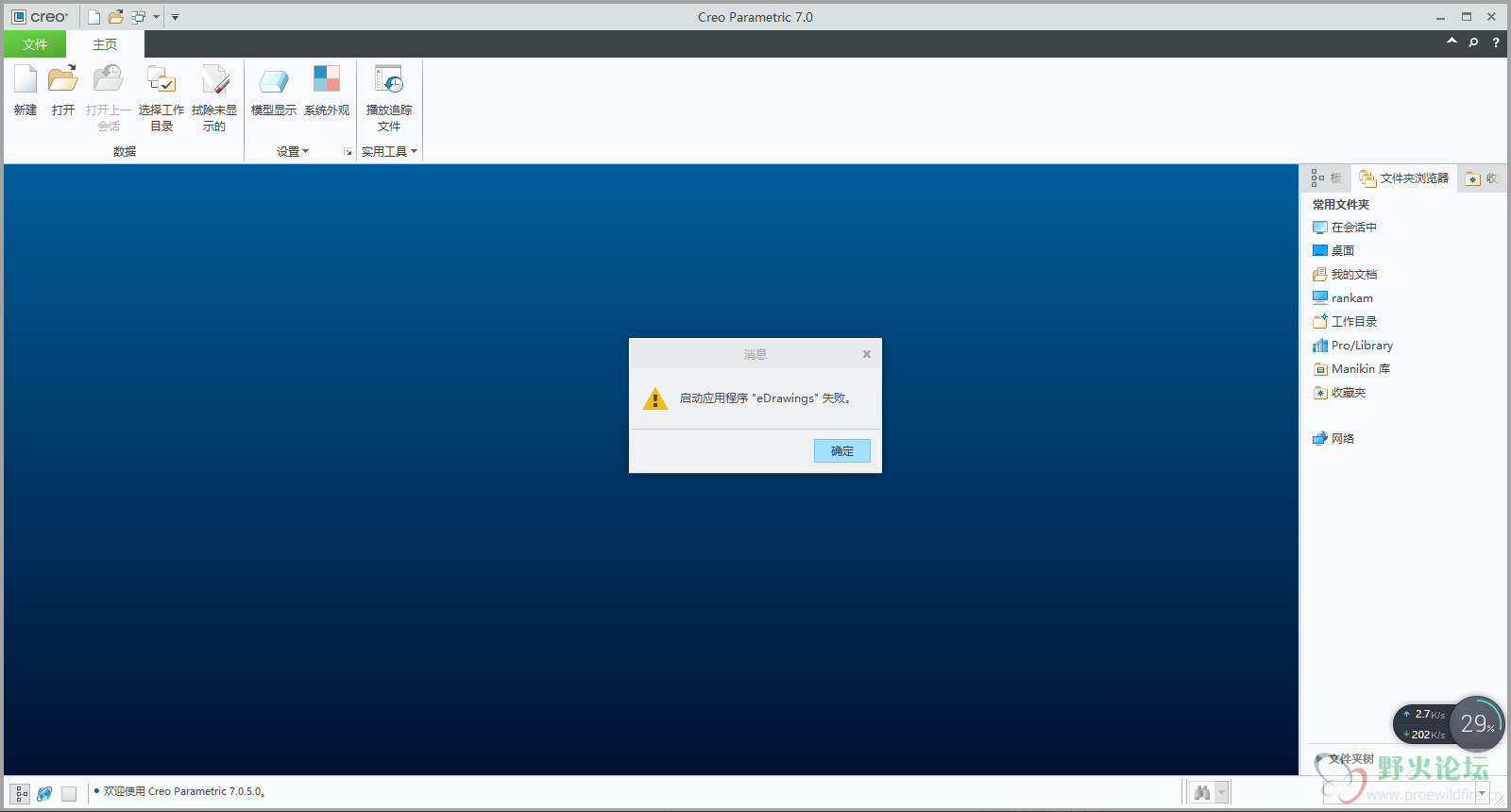Click the 29% memory usage circle
This screenshot has height=812, width=1511.
1477,724
